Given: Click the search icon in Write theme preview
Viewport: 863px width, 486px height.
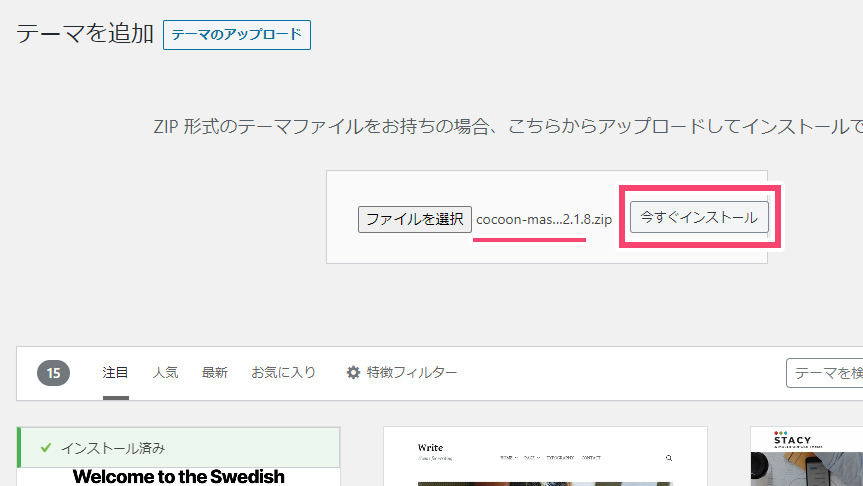Looking at the screenshot, I should (669, 458).
